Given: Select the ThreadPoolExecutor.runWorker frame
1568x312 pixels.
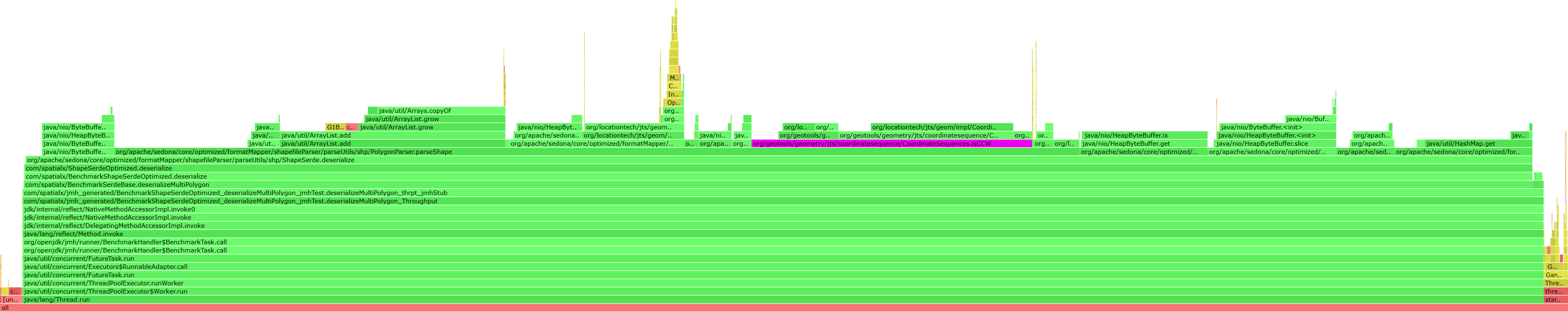Looking at the screenshot, I should [783, 283].
